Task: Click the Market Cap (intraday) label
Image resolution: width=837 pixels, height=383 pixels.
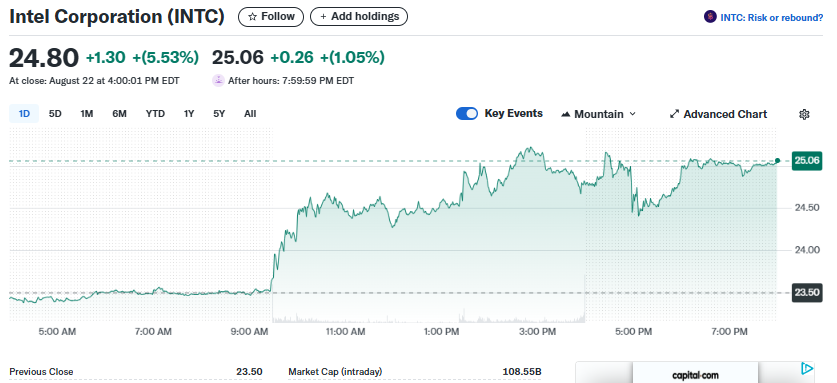Action: coord(335,372)
